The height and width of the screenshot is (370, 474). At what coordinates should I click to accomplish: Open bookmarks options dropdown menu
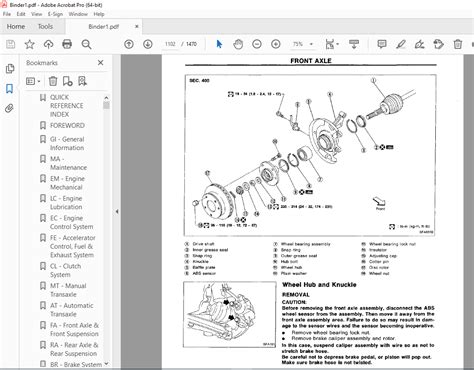point(33,81)
